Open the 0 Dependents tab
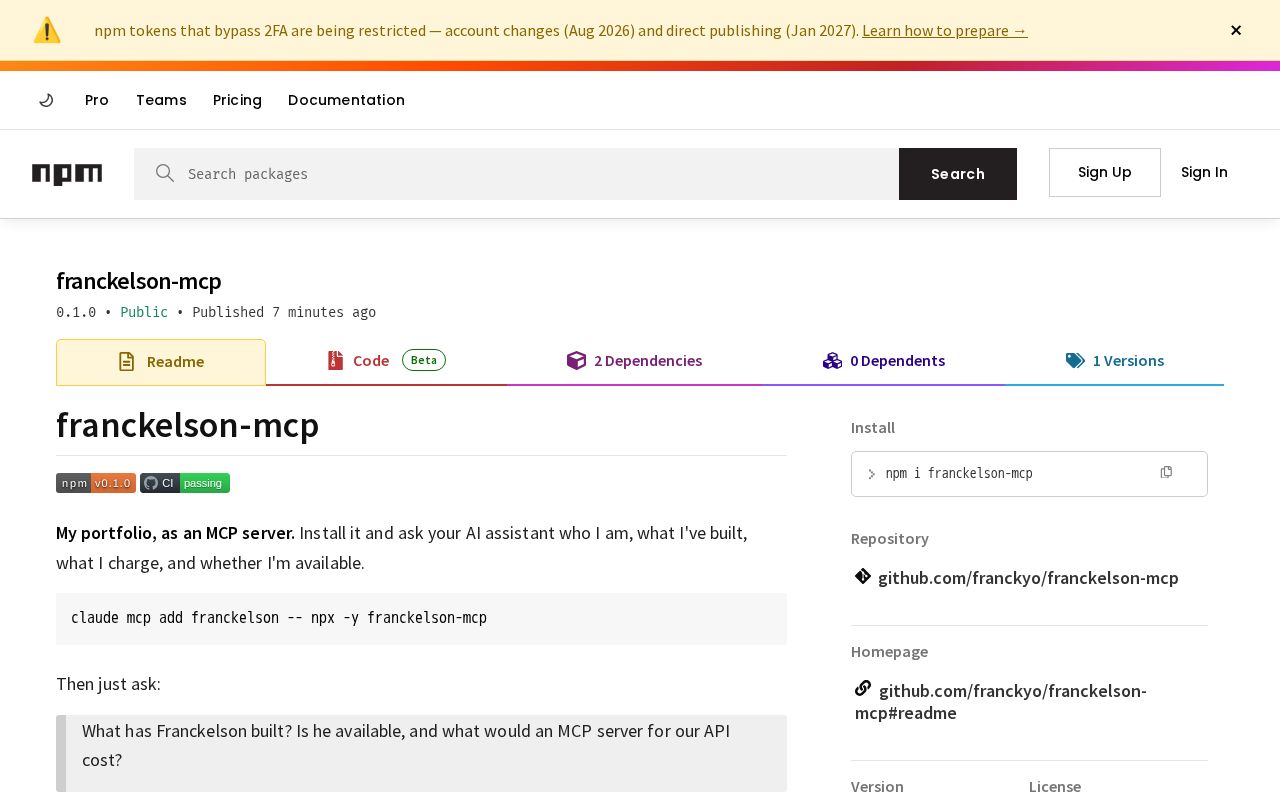Screen dimensions: 1280x800 [x=884, y=361]
